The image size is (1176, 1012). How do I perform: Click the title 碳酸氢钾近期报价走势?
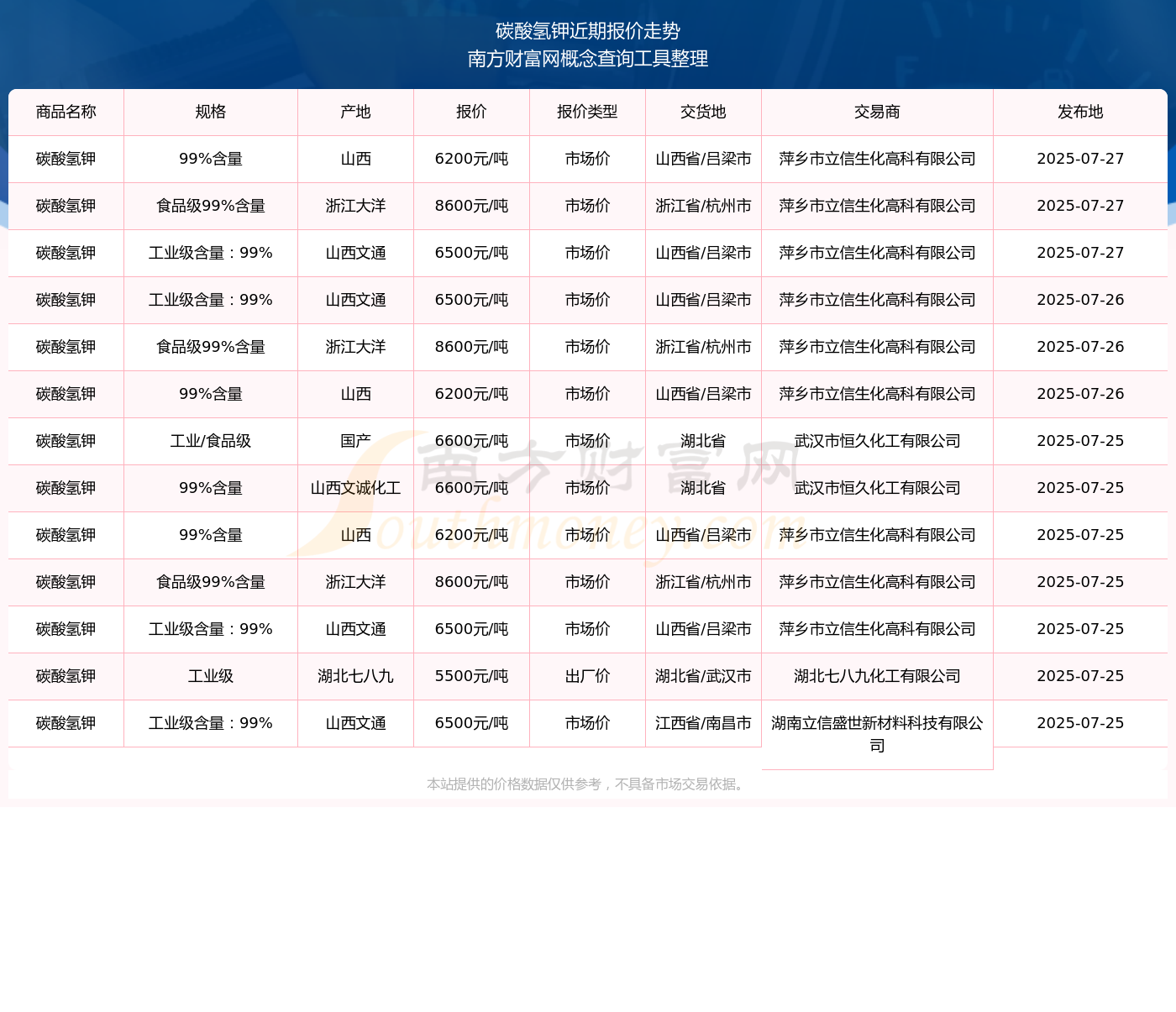tap(588, 31)
